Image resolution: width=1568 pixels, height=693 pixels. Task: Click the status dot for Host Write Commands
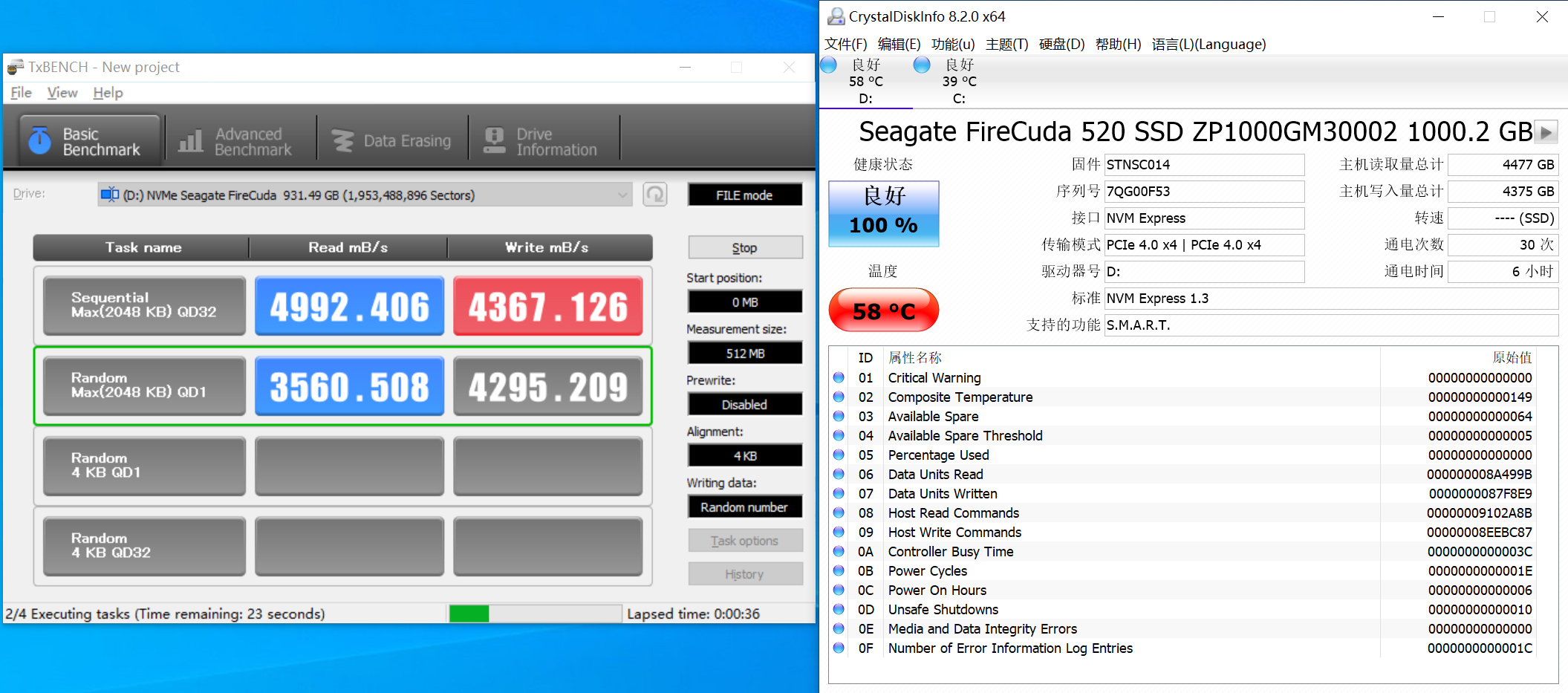[839, 532]
